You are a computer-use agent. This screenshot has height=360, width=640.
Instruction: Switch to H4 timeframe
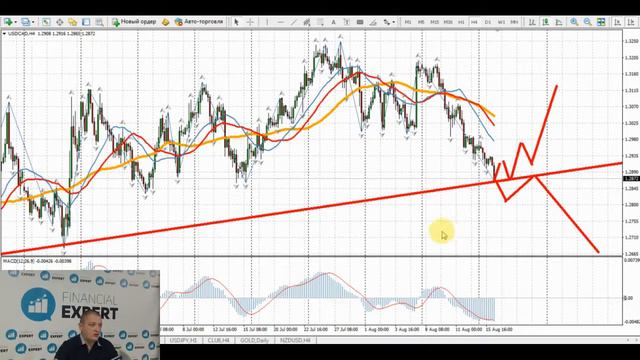[x=474, y=22]
